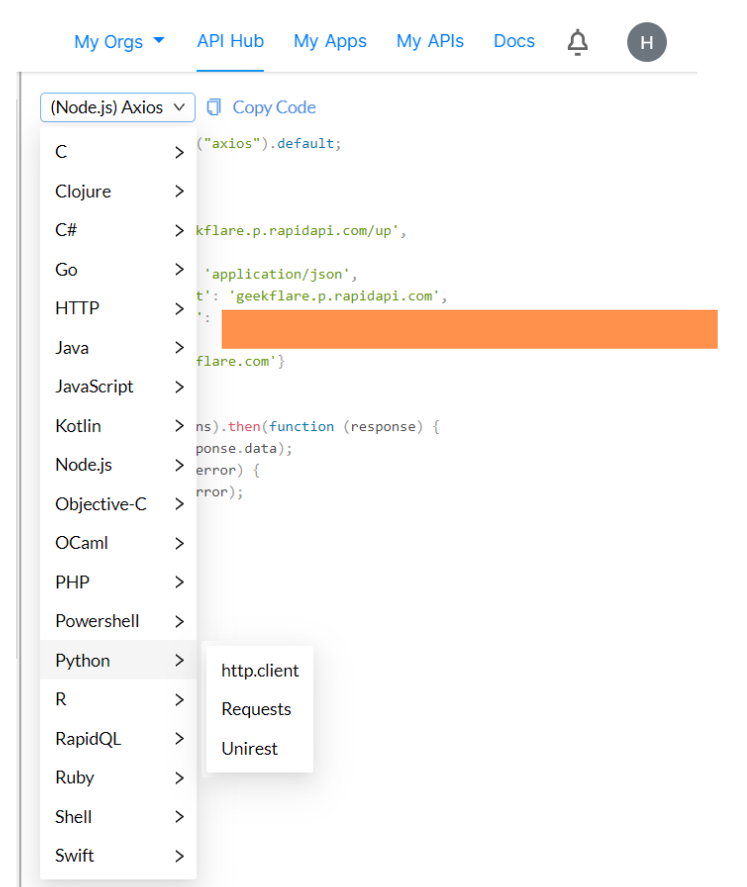Click the Copy Code link text
747x887 pixels.
274,107
